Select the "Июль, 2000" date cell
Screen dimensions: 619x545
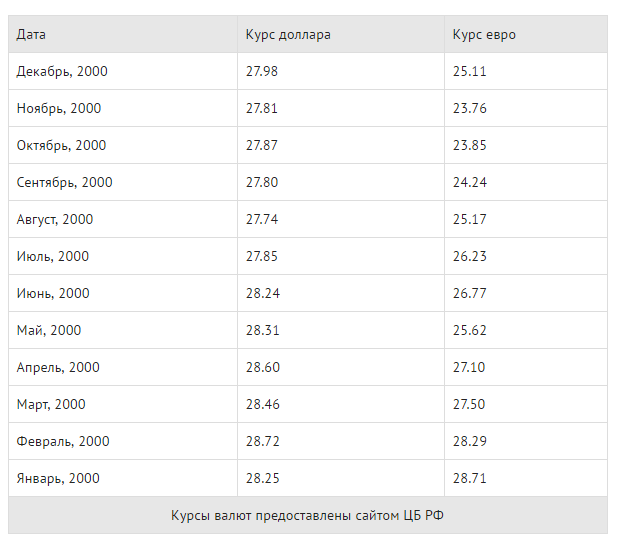pyautogui.click(x=53, y=257)
